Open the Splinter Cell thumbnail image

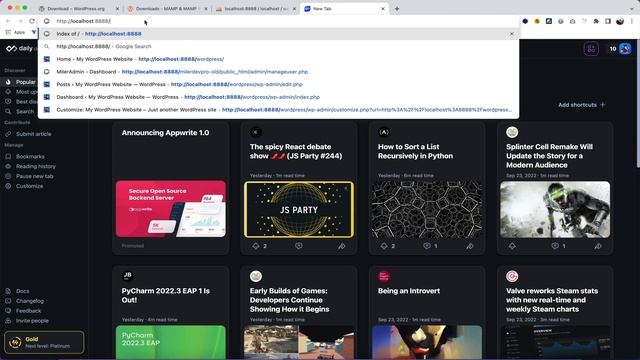[555, 209]
